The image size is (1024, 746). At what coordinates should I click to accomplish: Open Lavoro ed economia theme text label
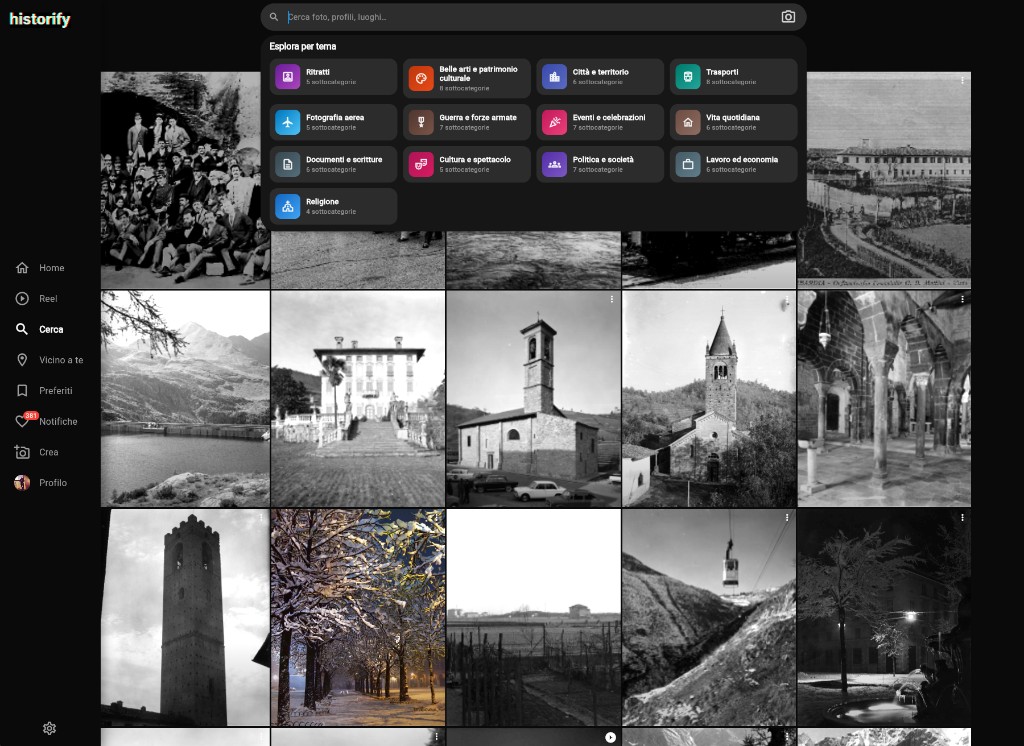742,159
